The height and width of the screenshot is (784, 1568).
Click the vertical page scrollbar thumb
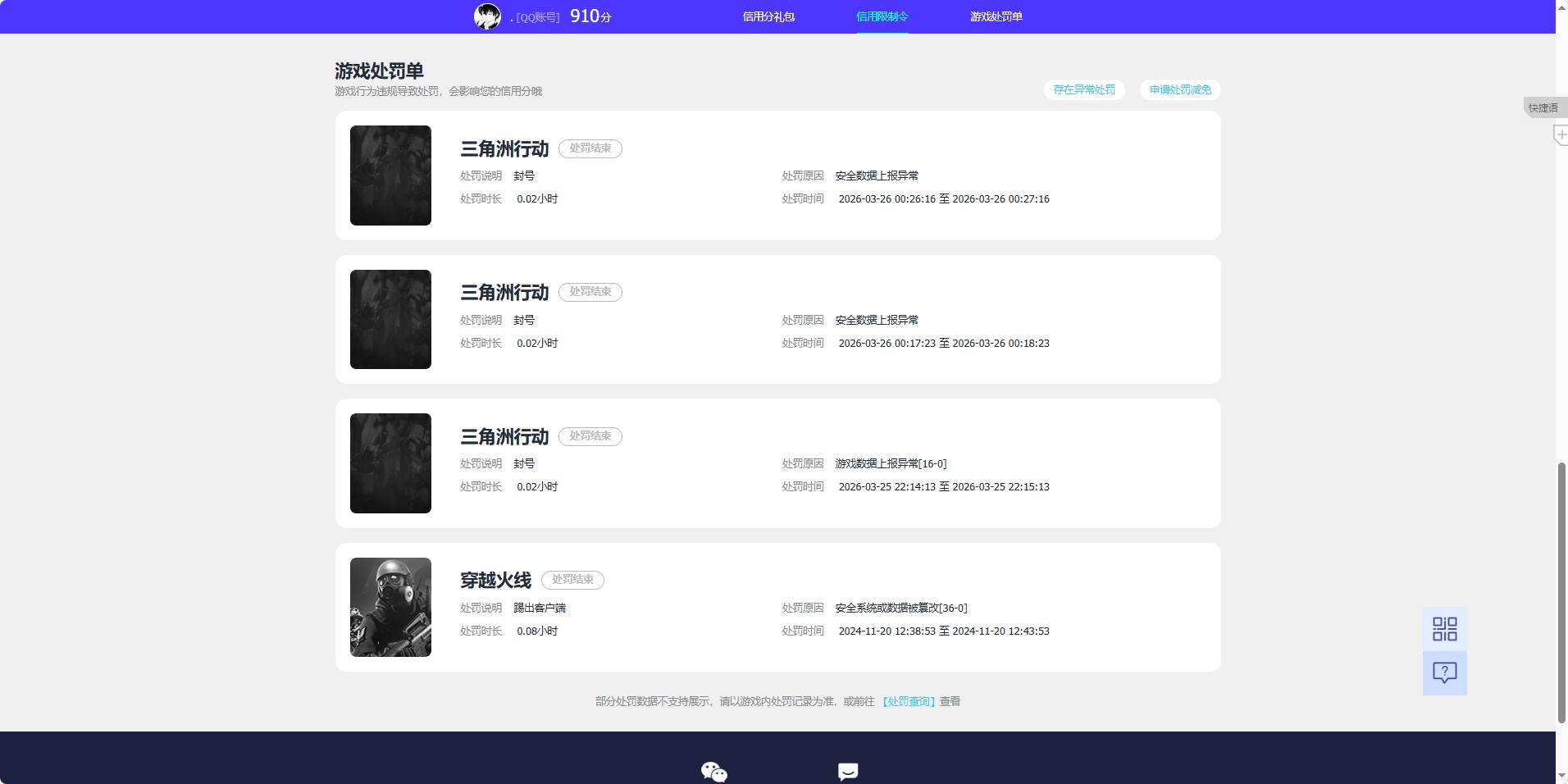click(1561, 592)
